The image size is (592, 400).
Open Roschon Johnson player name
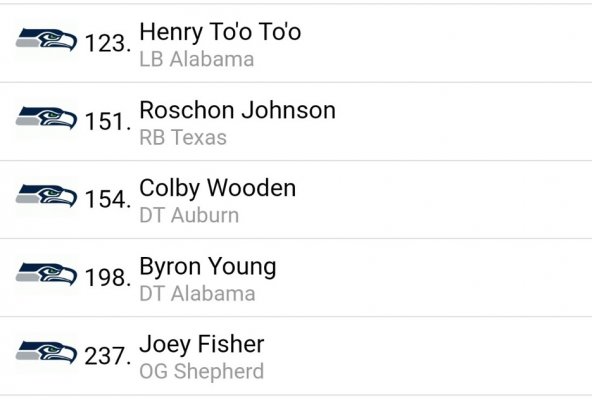point(237,110)
